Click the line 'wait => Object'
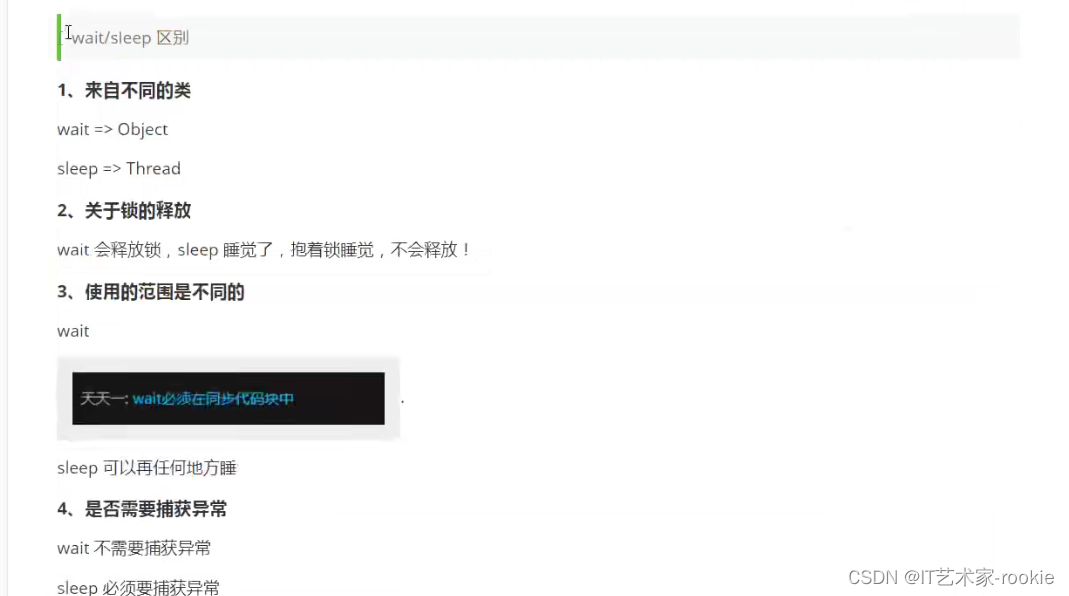The image size is (1069, 596). click(112, 130)
